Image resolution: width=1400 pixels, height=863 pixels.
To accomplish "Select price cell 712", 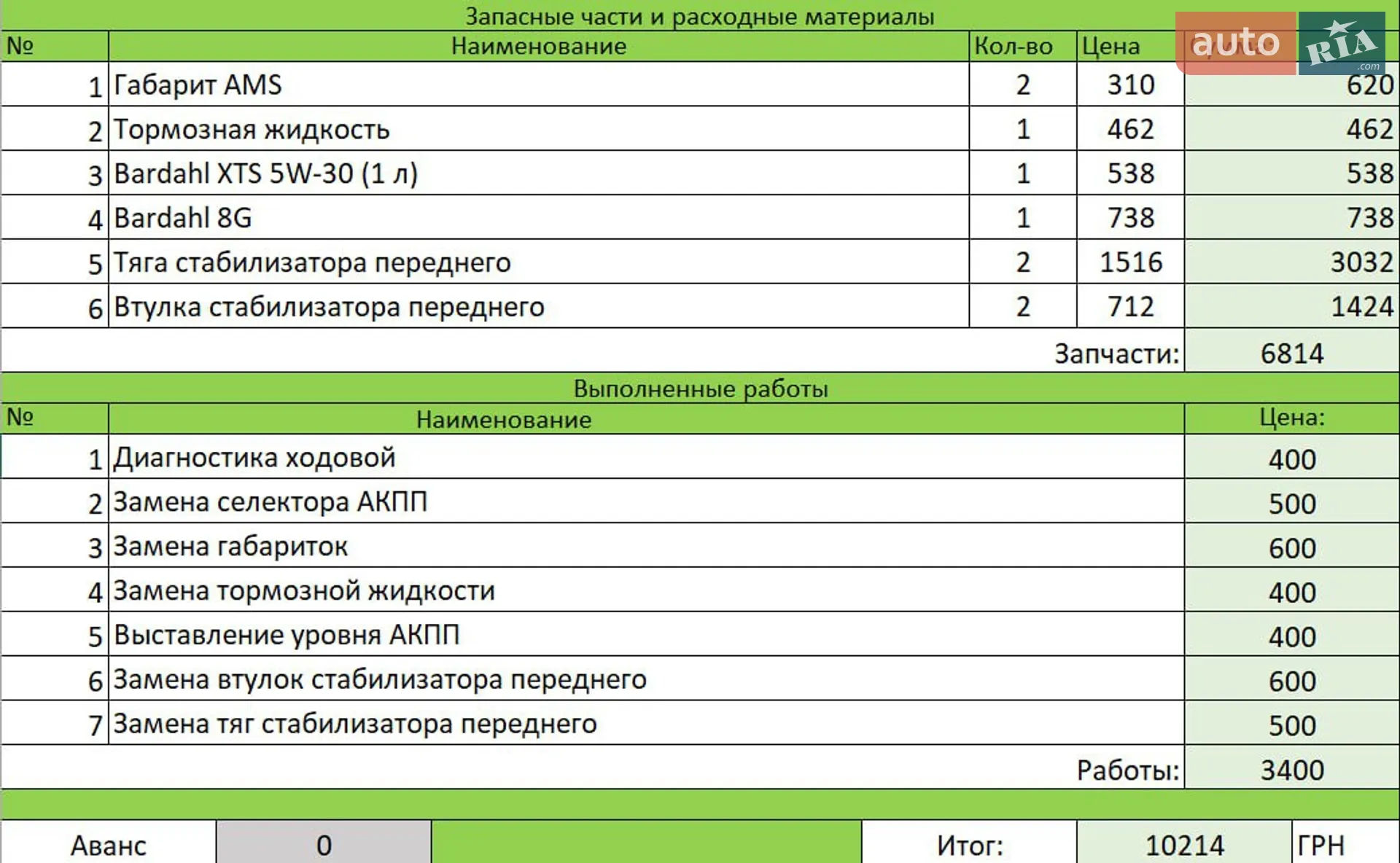I will point(1130,307).
